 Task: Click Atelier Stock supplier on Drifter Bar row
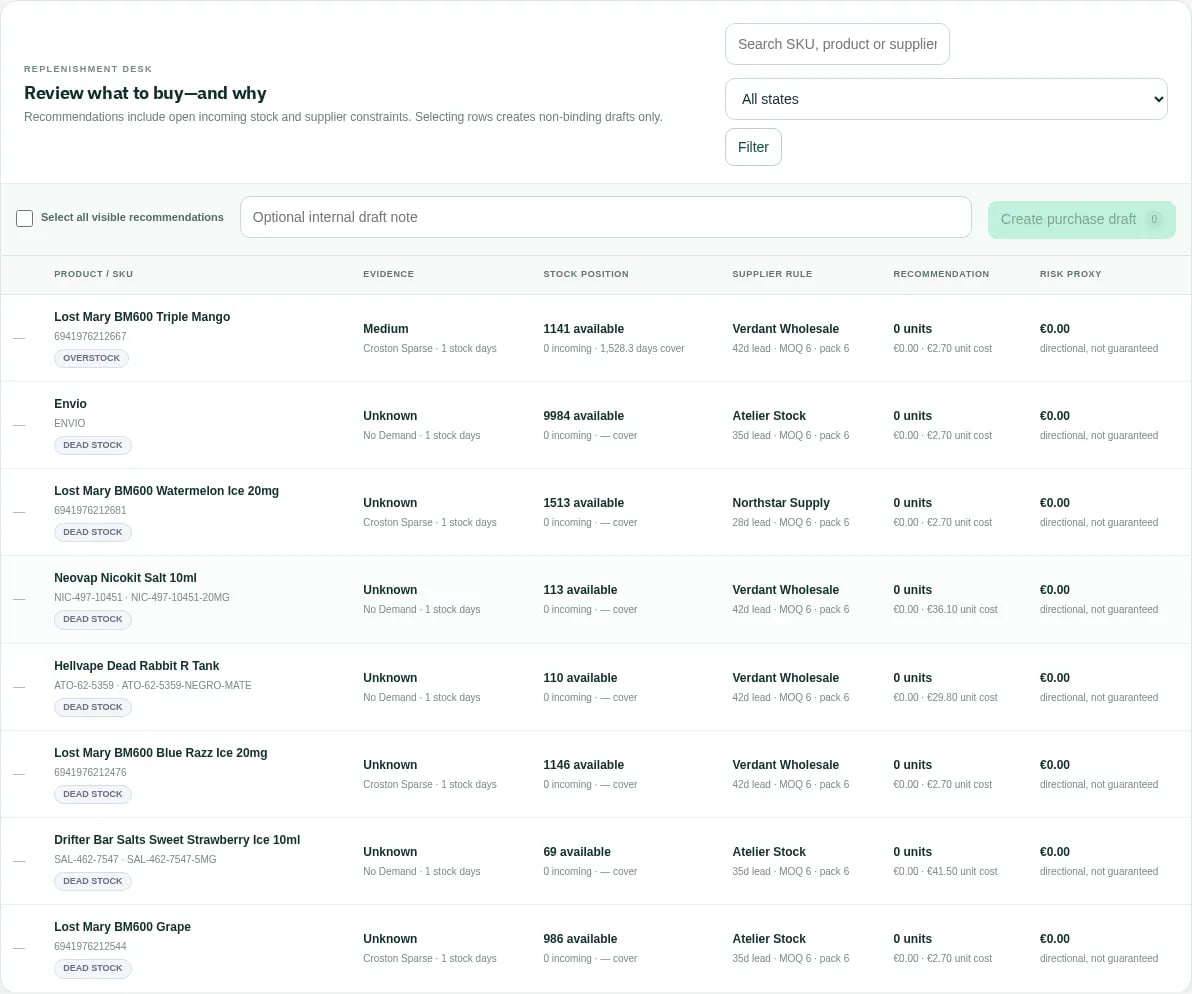point(769,852)
